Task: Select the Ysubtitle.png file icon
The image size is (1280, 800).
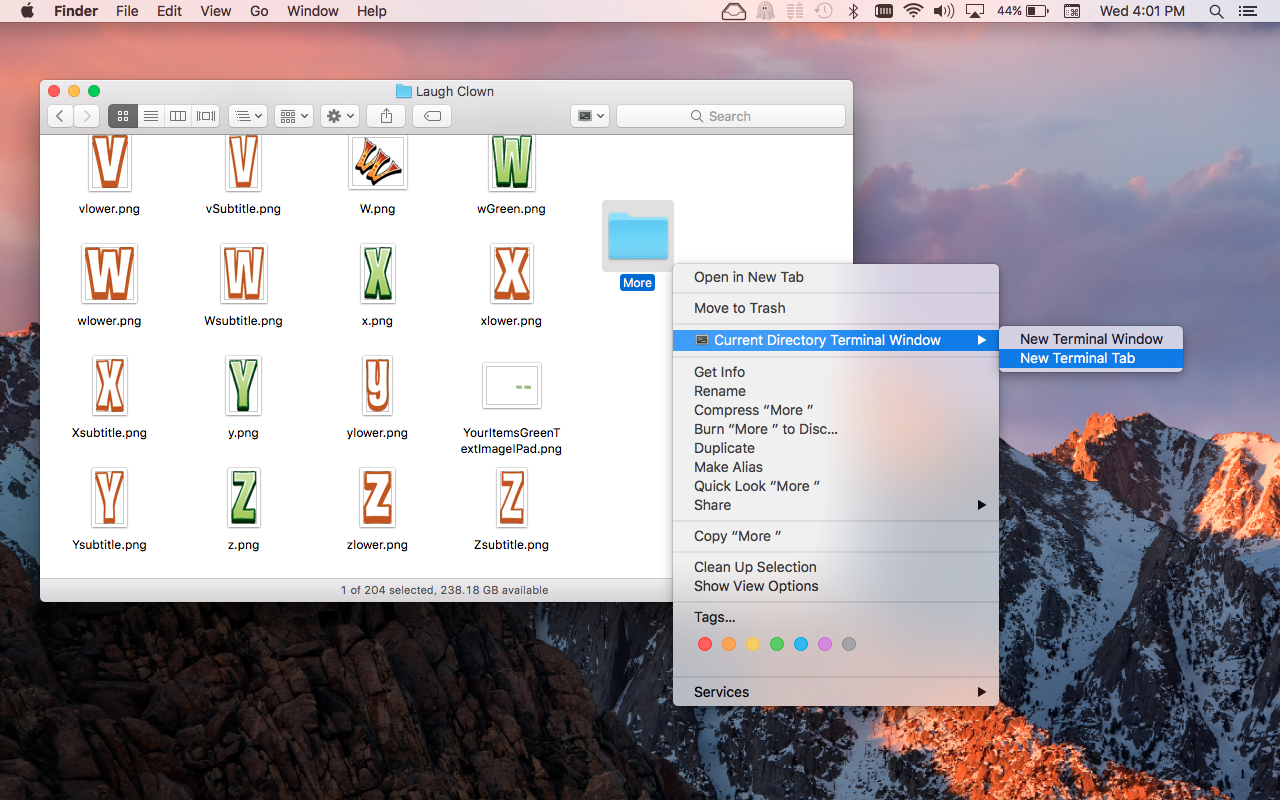Action: (109, 497)
